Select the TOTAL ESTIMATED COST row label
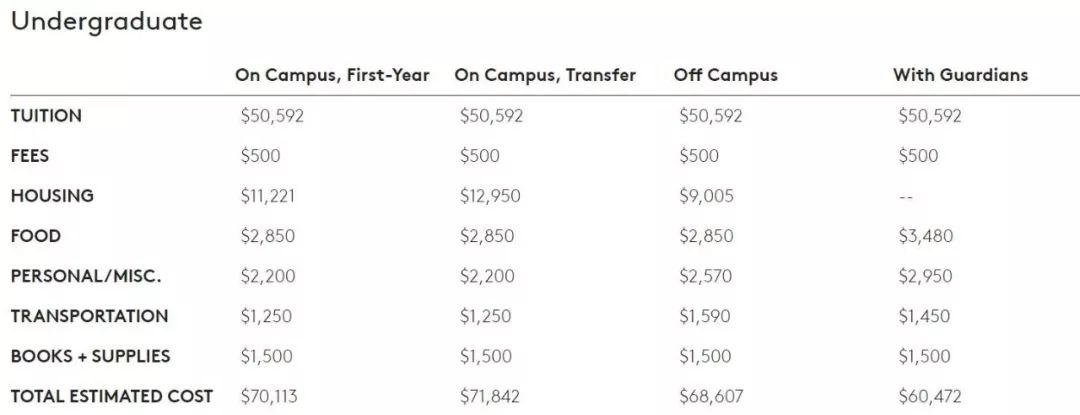 (112, 396)
